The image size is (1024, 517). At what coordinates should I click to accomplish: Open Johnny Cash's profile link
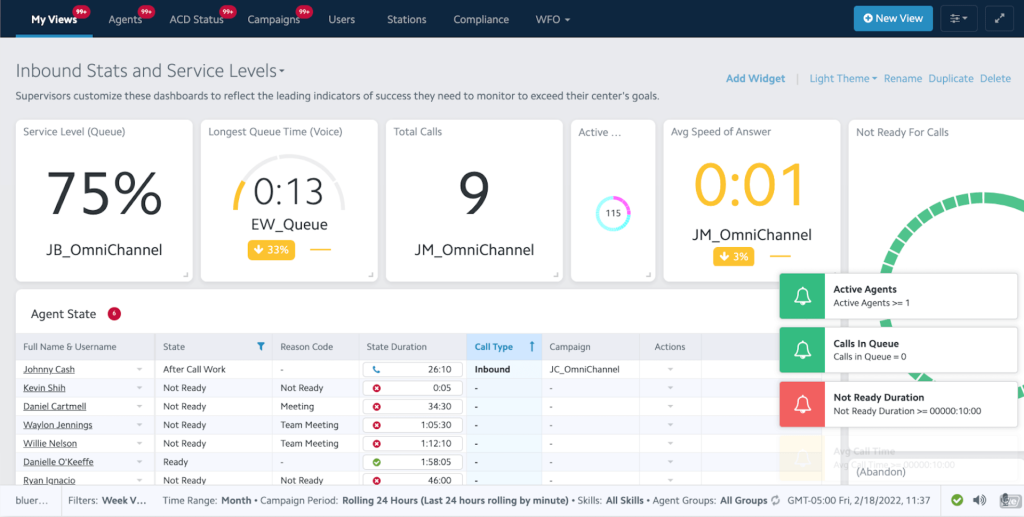pyautogui.click(x=49, y=369)
